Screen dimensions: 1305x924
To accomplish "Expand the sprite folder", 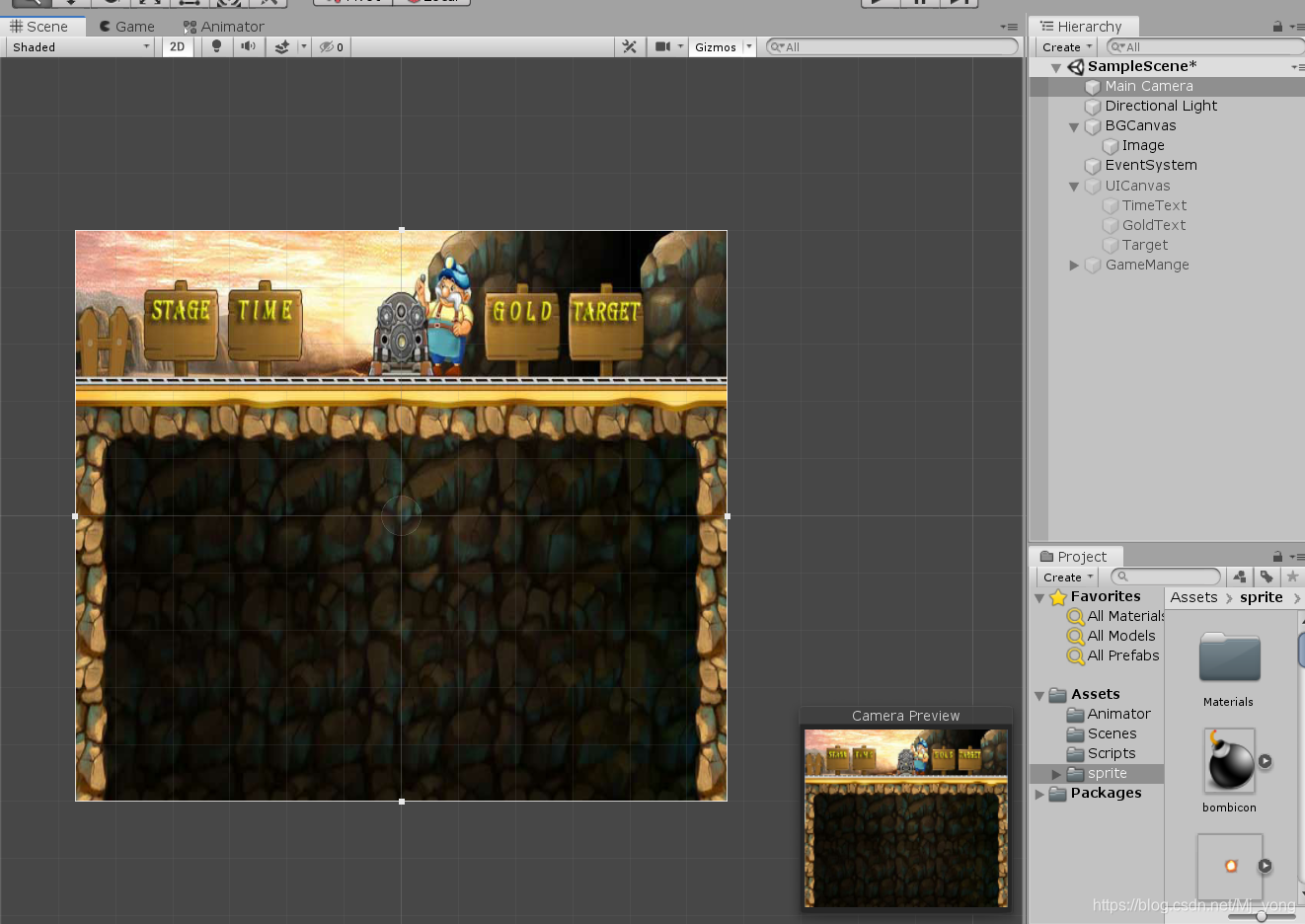I will tap(1056, 774).
